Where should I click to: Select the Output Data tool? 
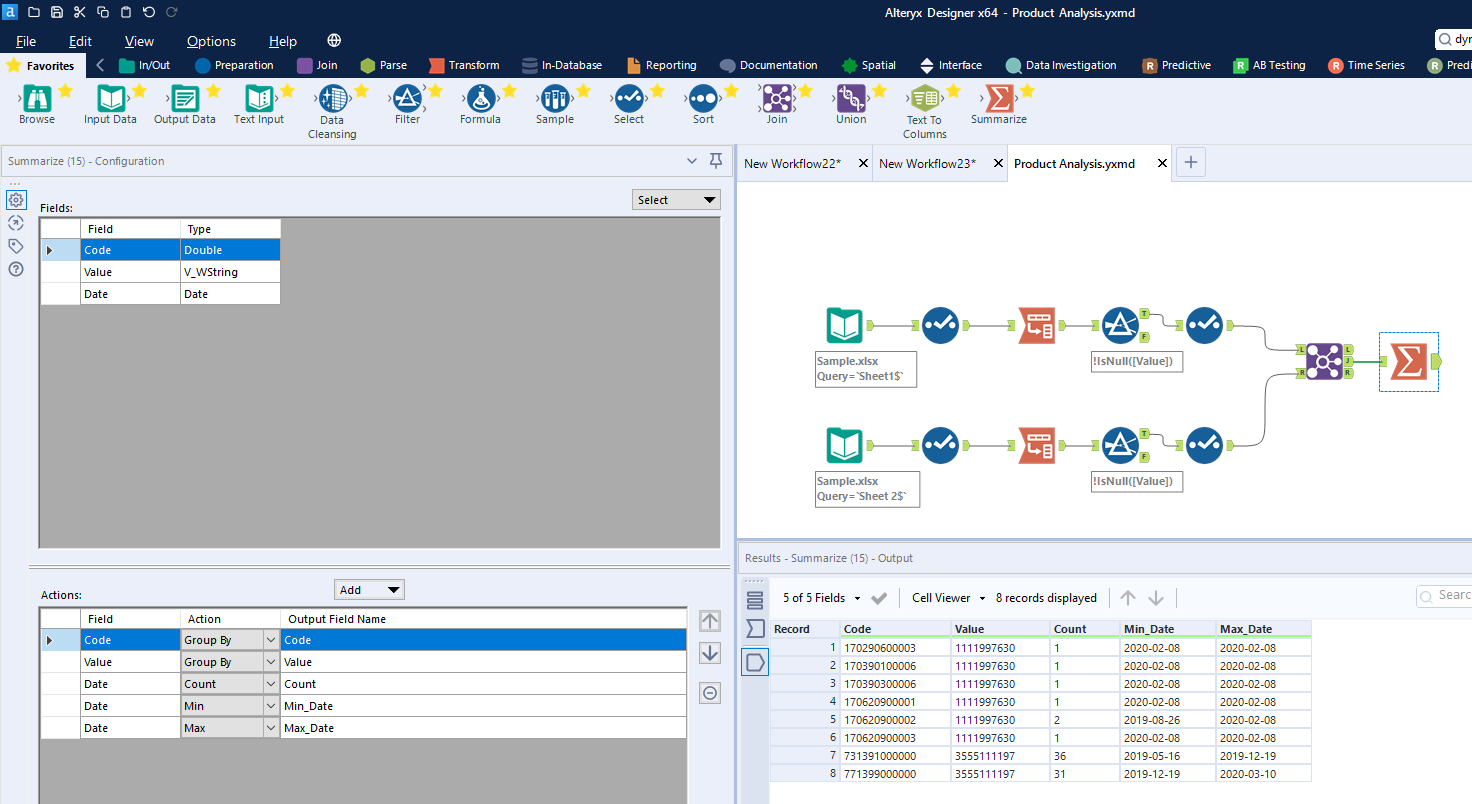click(184, 100)
